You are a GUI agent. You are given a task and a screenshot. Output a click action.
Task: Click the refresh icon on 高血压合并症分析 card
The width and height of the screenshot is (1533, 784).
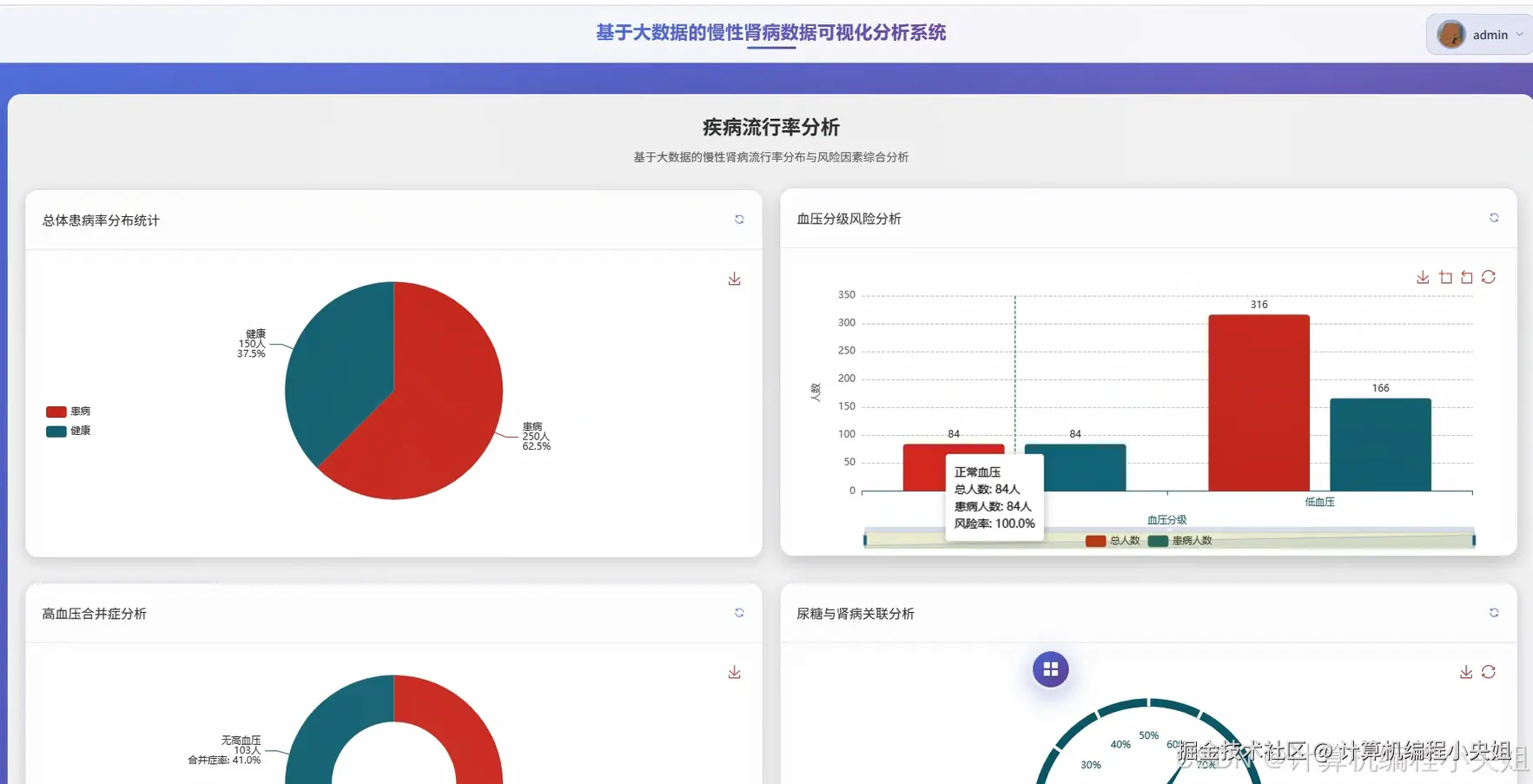tap(739, 613)
